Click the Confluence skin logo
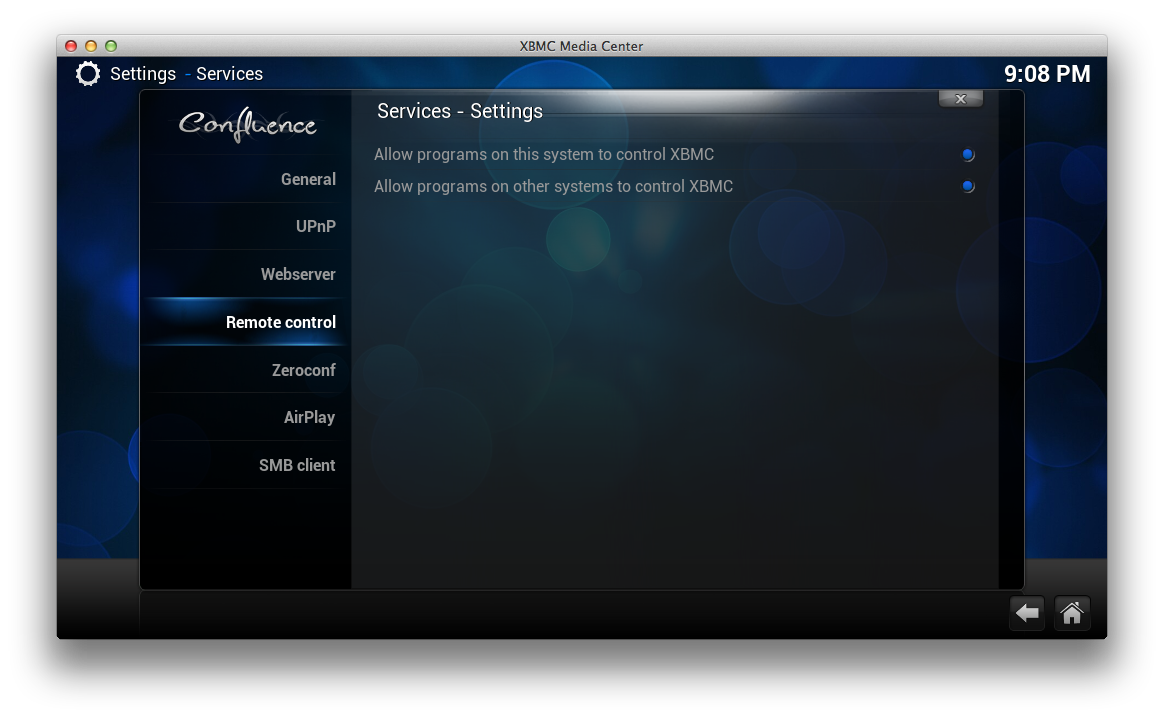Screen dimensions: 1164x718 [x=247, y=125]
